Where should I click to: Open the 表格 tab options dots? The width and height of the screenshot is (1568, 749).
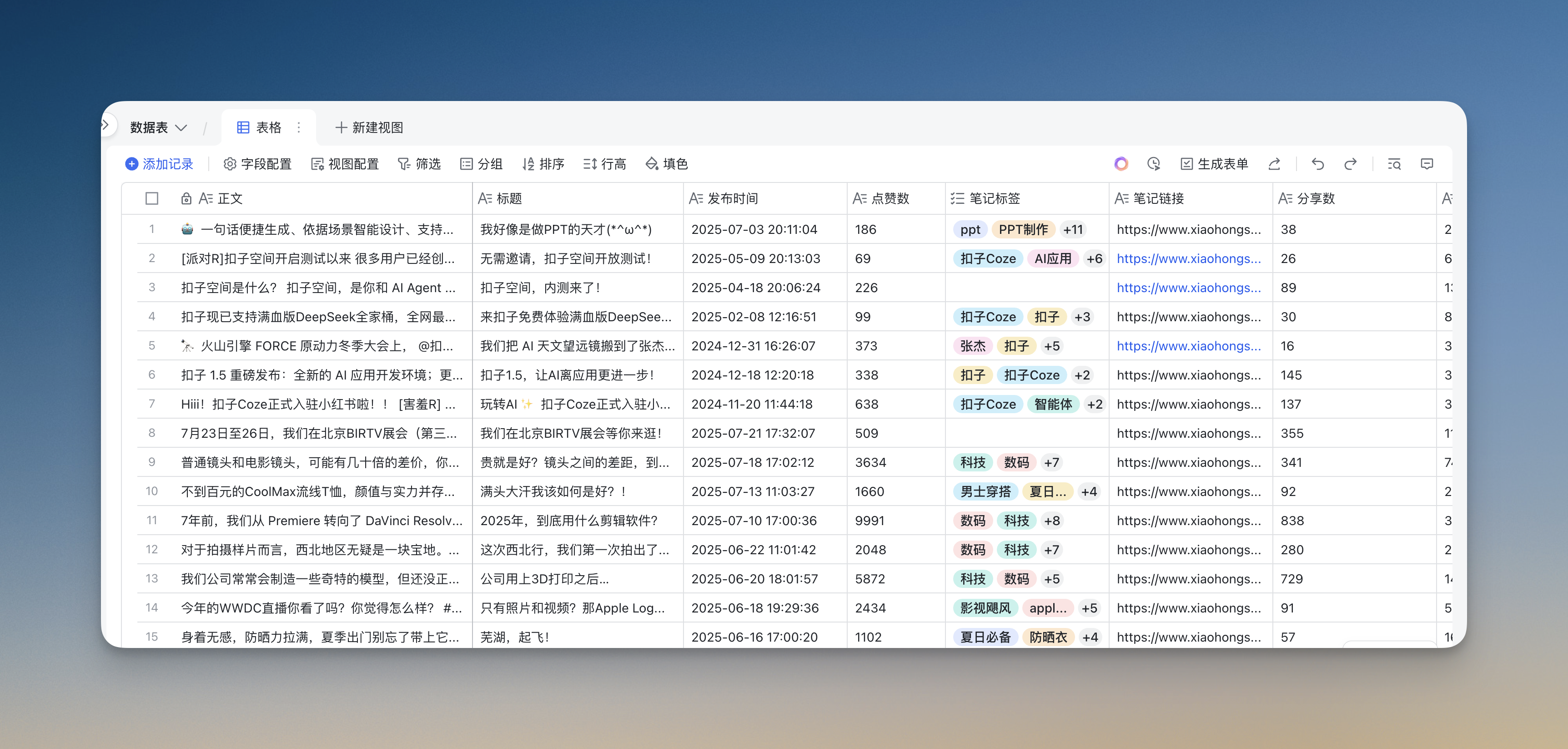(x=299, y=127)
